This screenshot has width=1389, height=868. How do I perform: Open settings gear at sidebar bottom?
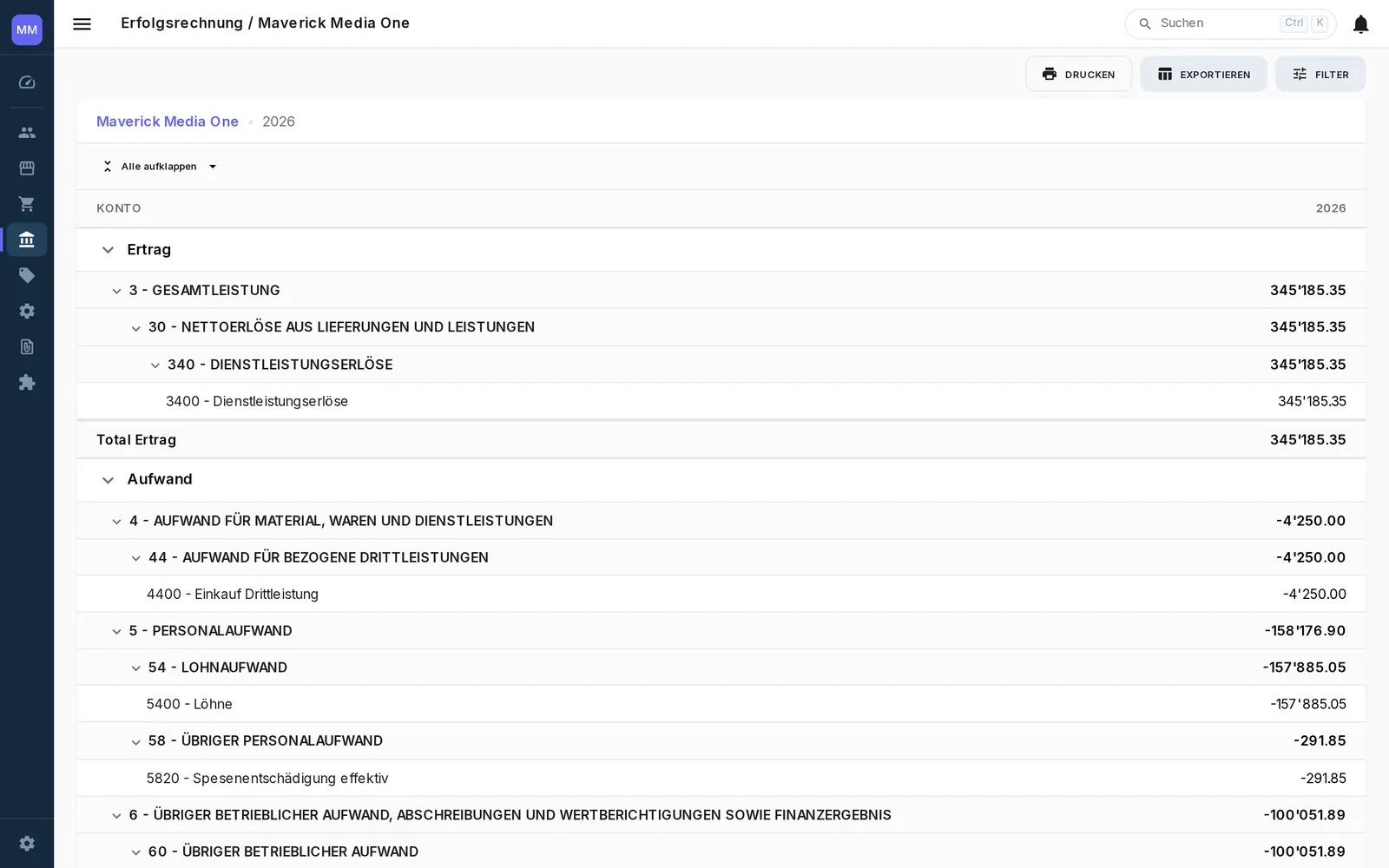[27, 844]
